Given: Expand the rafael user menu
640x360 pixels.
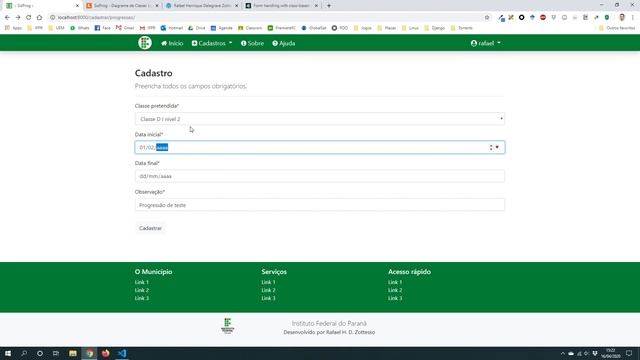Looking at the screenshot, I should click(485, 43).
